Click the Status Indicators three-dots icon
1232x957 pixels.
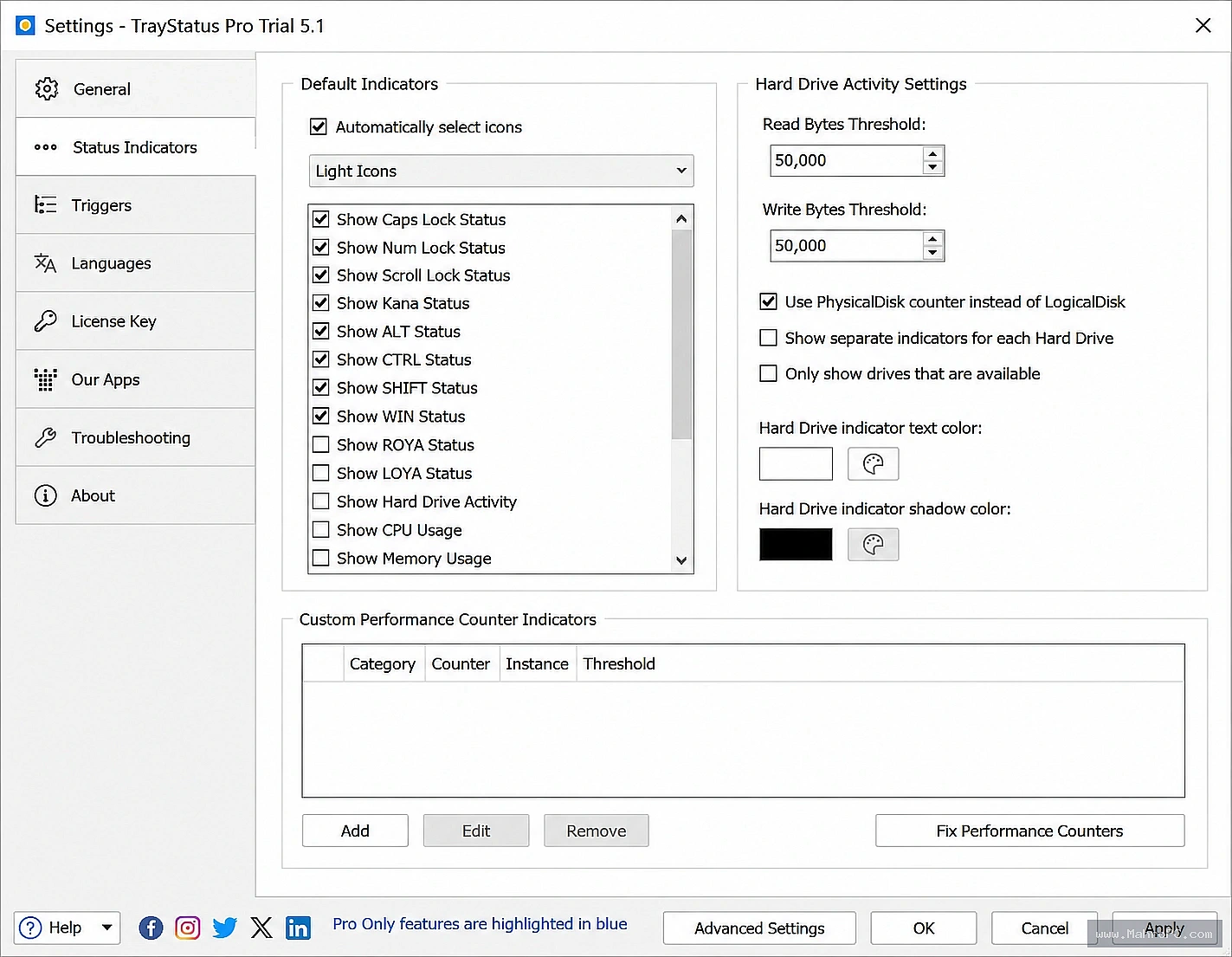tap(46, 147)
